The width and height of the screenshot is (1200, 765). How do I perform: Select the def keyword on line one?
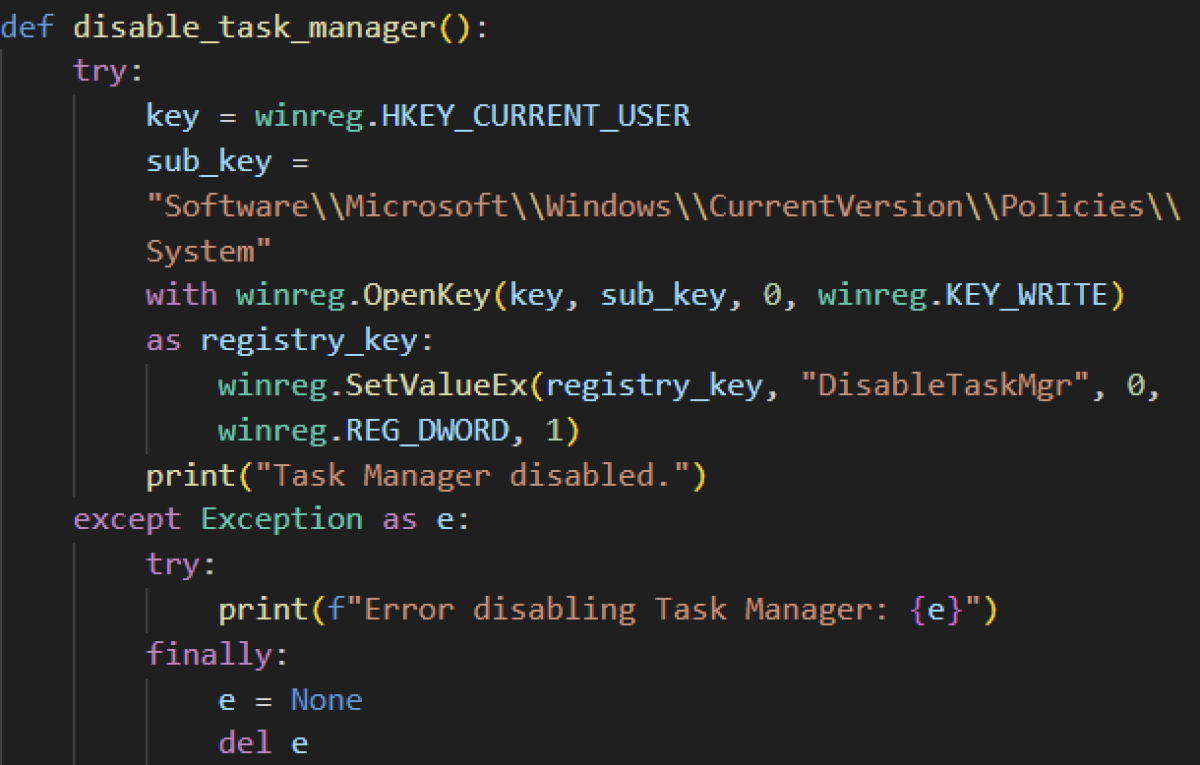[x=25, y=27]
